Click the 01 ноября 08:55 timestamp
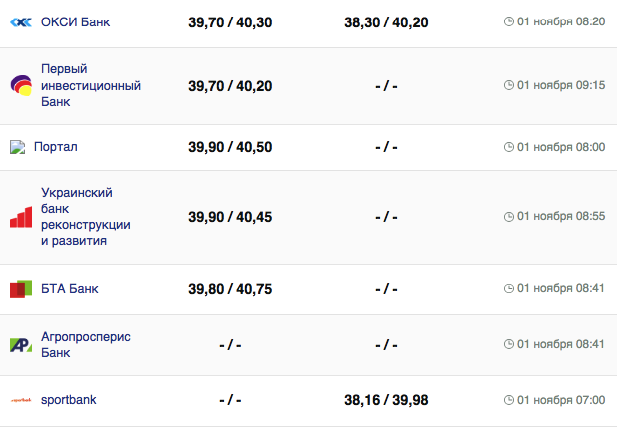This screenshot has width=617, height=427. 560,217
